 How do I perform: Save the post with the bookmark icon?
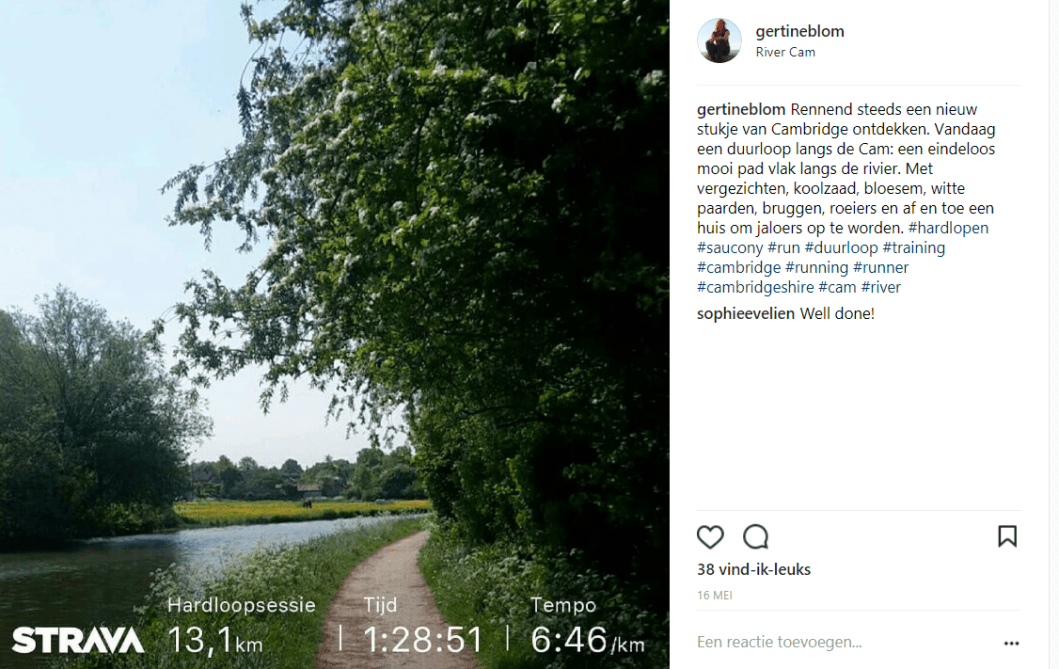tap(1007, 536)
